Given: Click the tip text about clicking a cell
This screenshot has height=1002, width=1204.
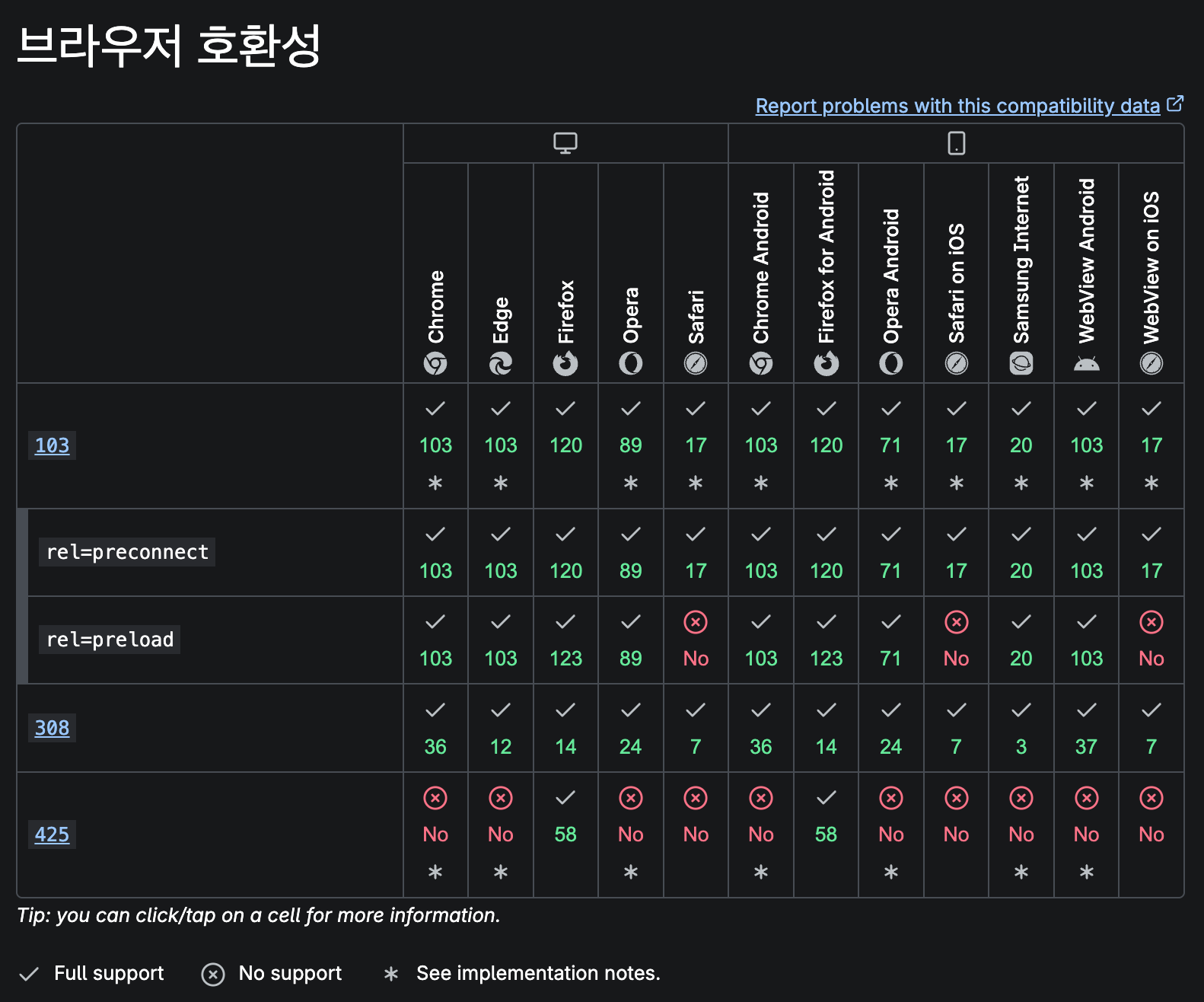Looking at the screenshot, I should click(x=259, y=915).
